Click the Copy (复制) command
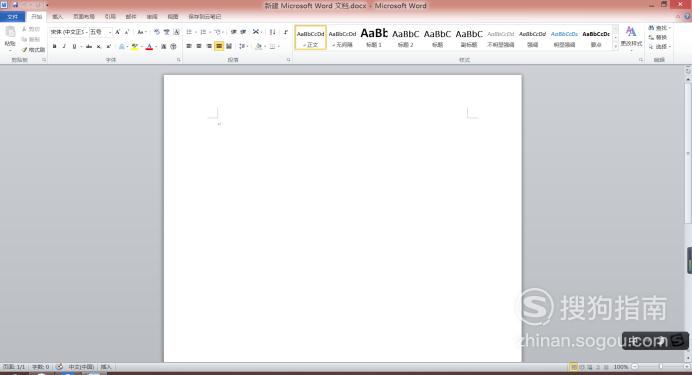The height and width of the screenshot is (375, 692). (x=31, y=39)
